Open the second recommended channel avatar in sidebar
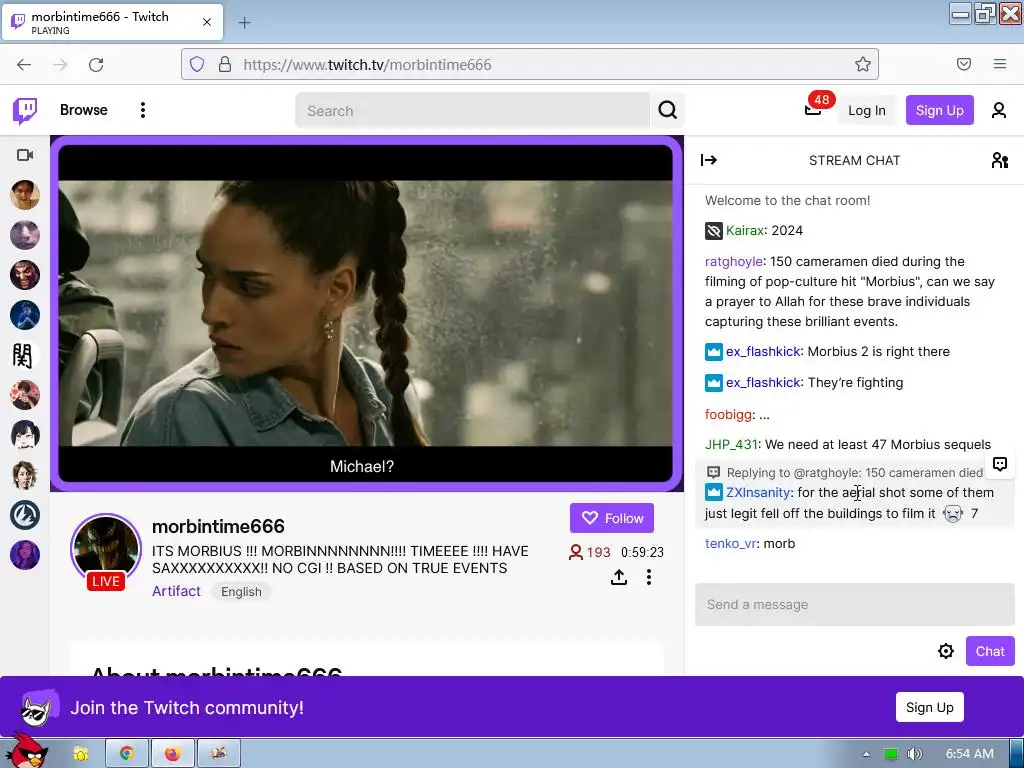Screen dimensions: 1024x768 tap(25, 235)
